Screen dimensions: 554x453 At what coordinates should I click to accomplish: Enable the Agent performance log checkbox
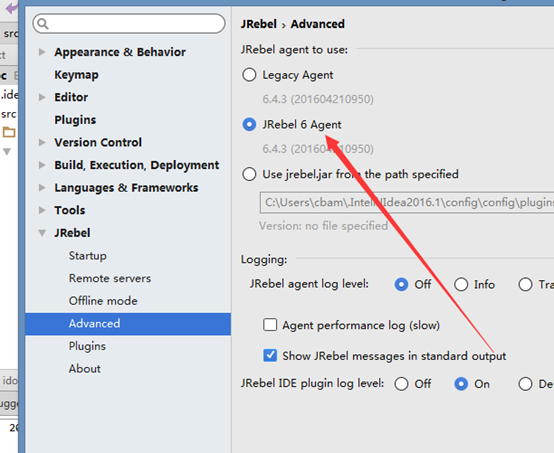pyautogui.click(x=270, y=325)
